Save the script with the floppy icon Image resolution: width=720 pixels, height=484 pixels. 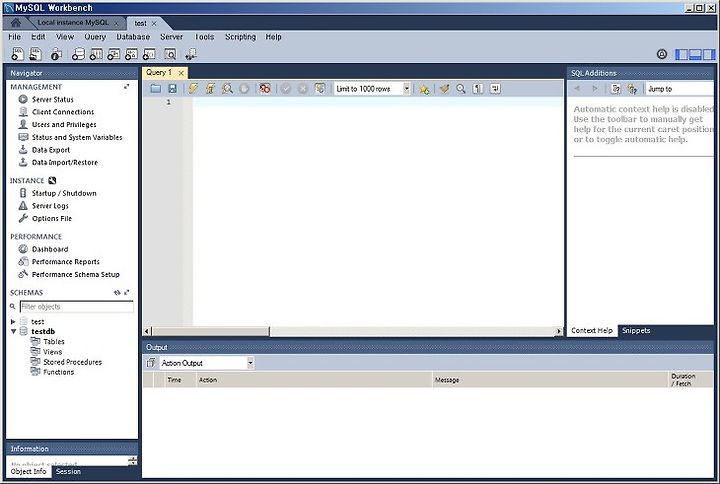(x=172, y=89)
